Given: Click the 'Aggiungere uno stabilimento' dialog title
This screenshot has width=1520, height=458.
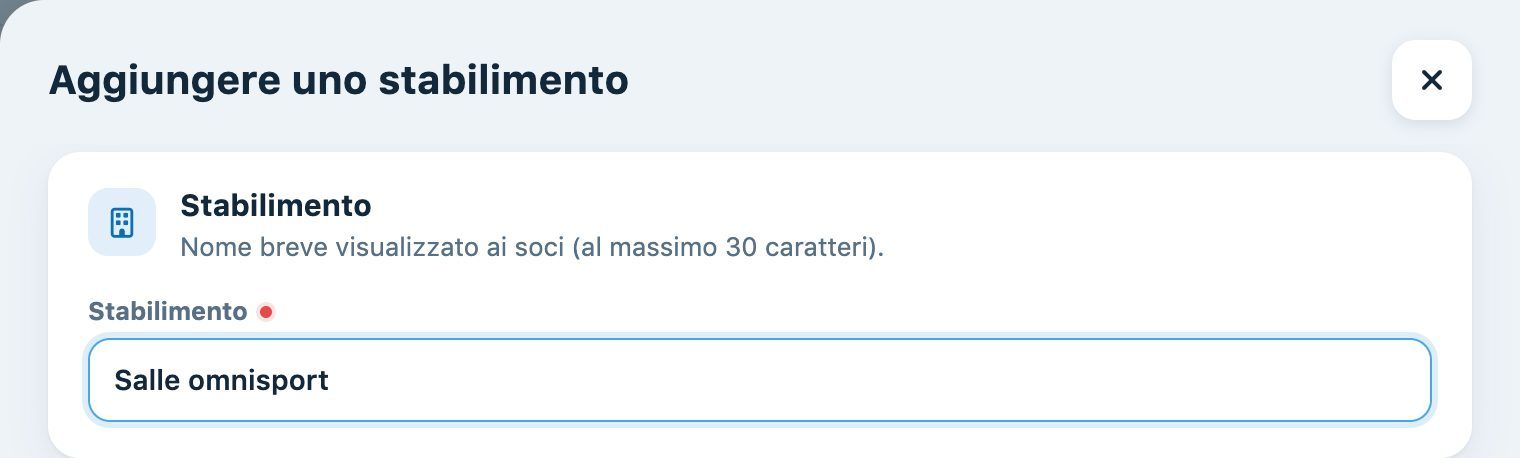Looking at the screenshot, I should 339,80.
